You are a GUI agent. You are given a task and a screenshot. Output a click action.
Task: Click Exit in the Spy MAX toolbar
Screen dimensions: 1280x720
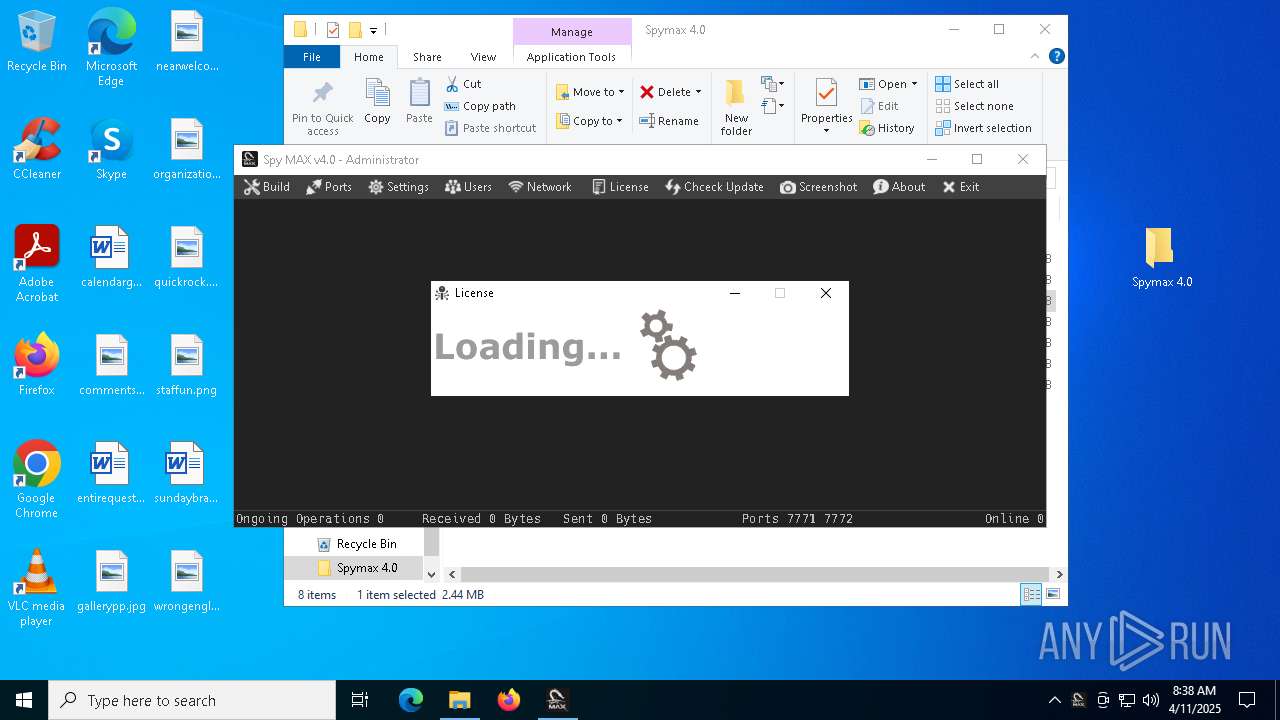[961, 187]
